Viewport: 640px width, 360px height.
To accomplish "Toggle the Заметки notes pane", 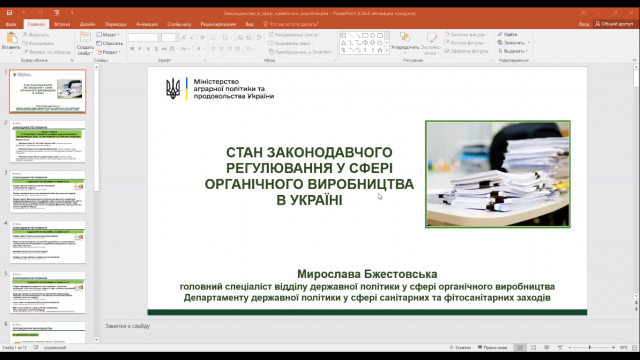I will (460, 347).
